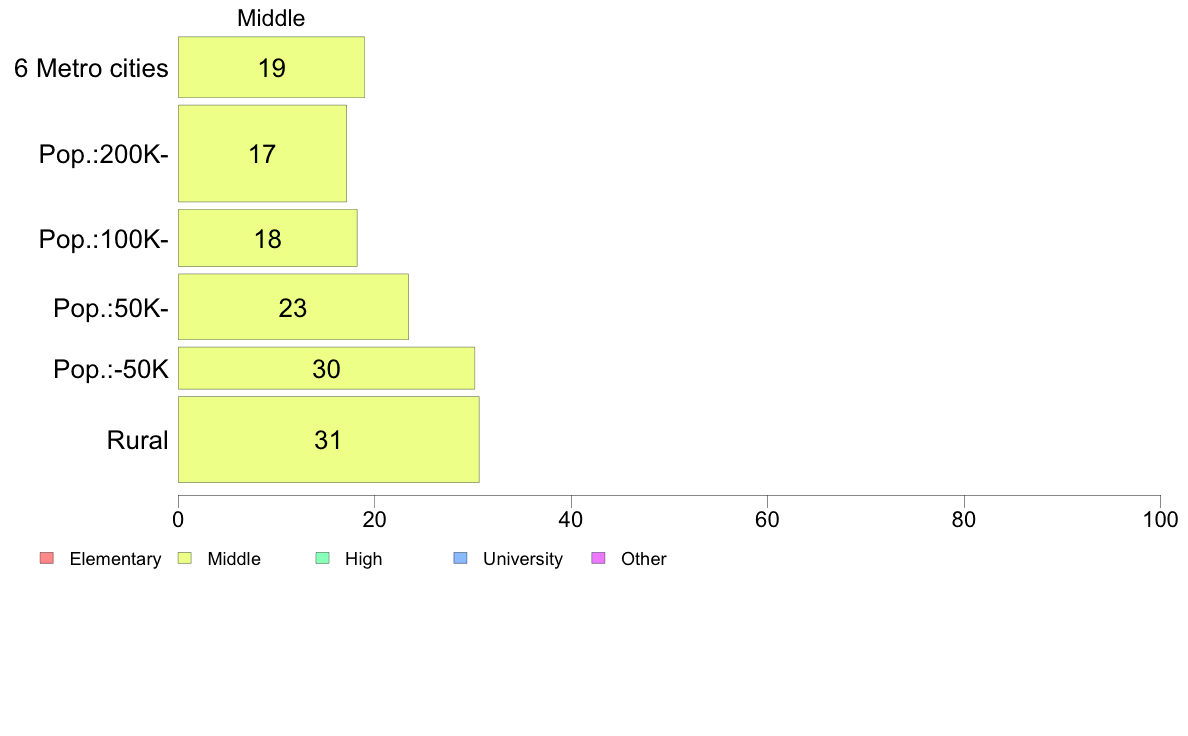The image size is (1188, 736).
Task: Click the Middle column header title
Action: pyautogui.click(x=271, y=18)
